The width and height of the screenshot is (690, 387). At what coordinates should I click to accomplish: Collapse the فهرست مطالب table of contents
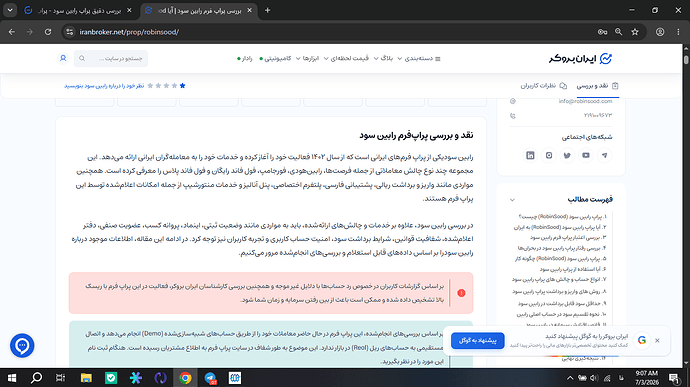(x=512, y=200)
